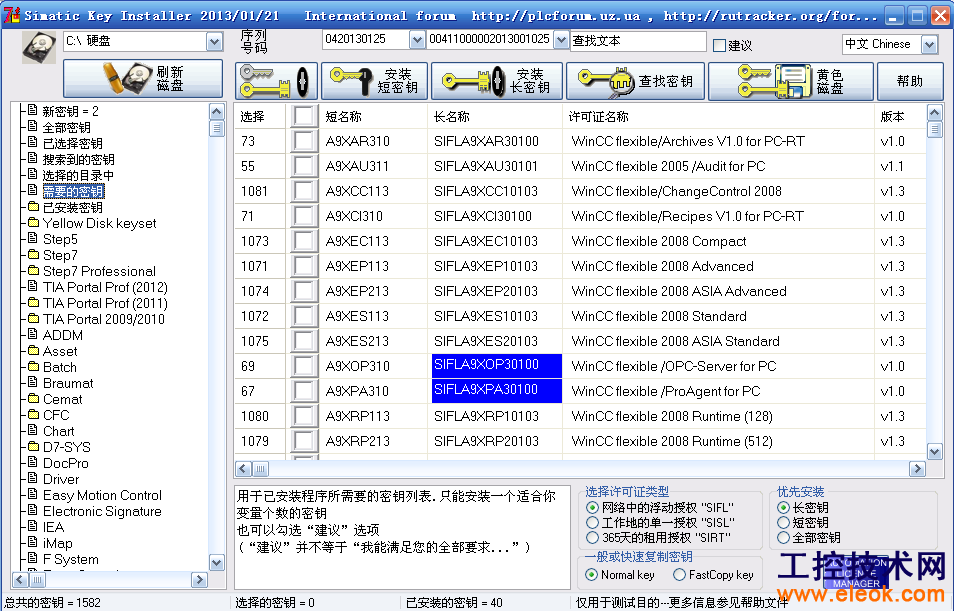The image size is (954, 611).
Task: Select 已选择密钥 in the tree
Action: tap(72, 143)
